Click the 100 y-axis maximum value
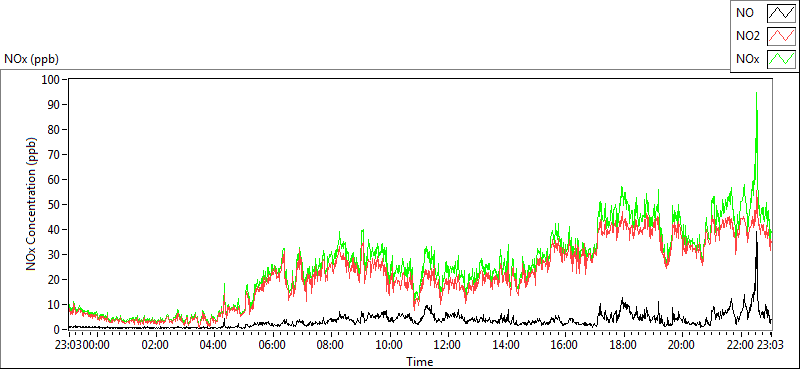Image resolution: width=800 pixels, height=369 pixels. tap(52, 80)
